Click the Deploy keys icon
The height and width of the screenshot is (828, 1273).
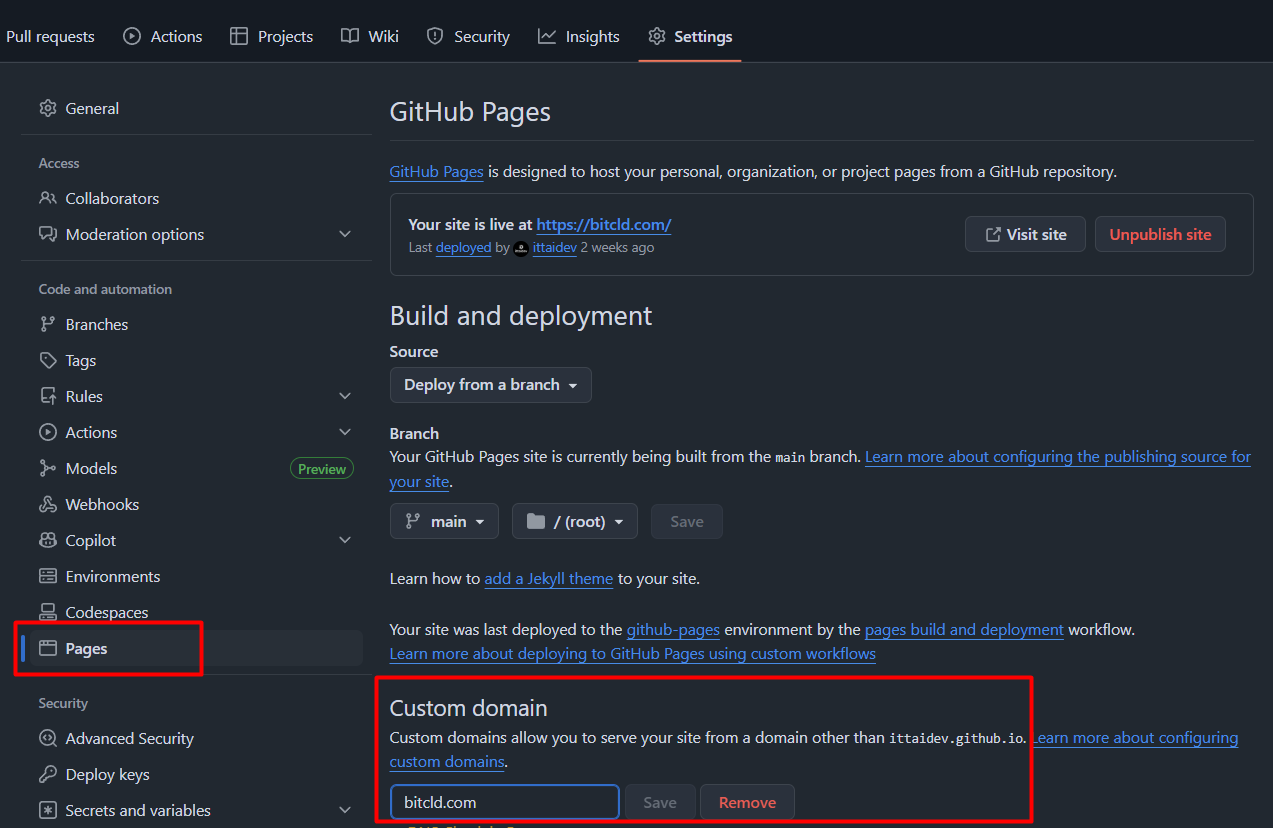(48, 773)
